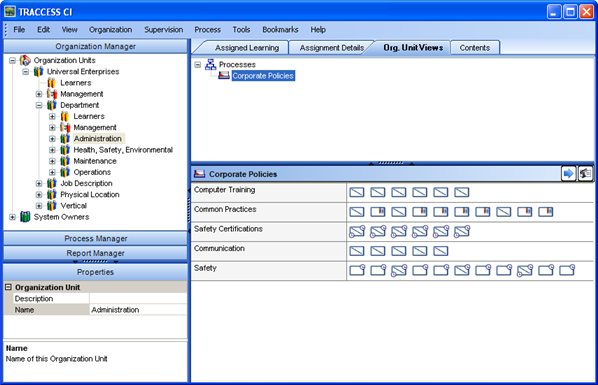Click the Organization Units root icon

(x=25, y=60)
